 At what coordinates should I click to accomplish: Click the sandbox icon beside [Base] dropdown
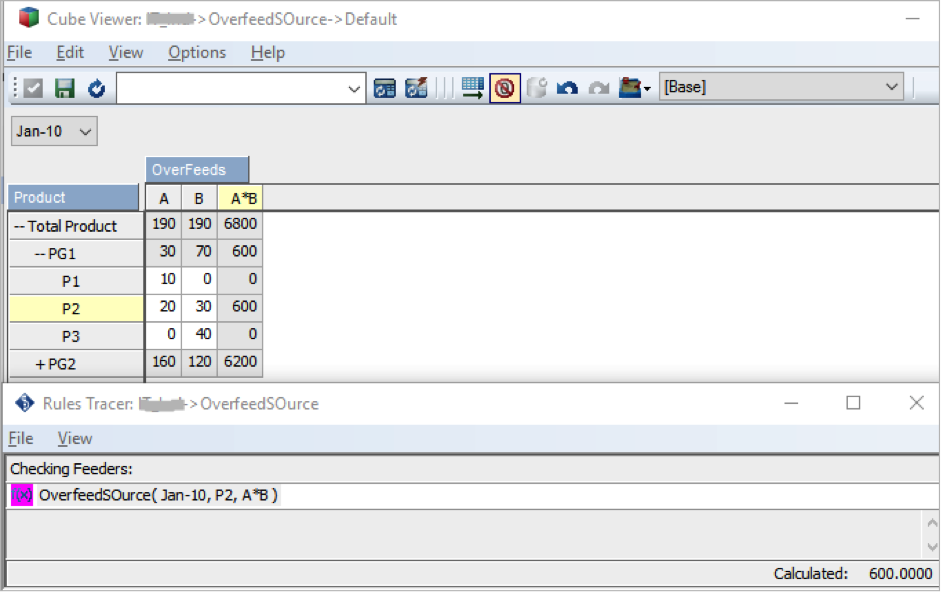631,88
